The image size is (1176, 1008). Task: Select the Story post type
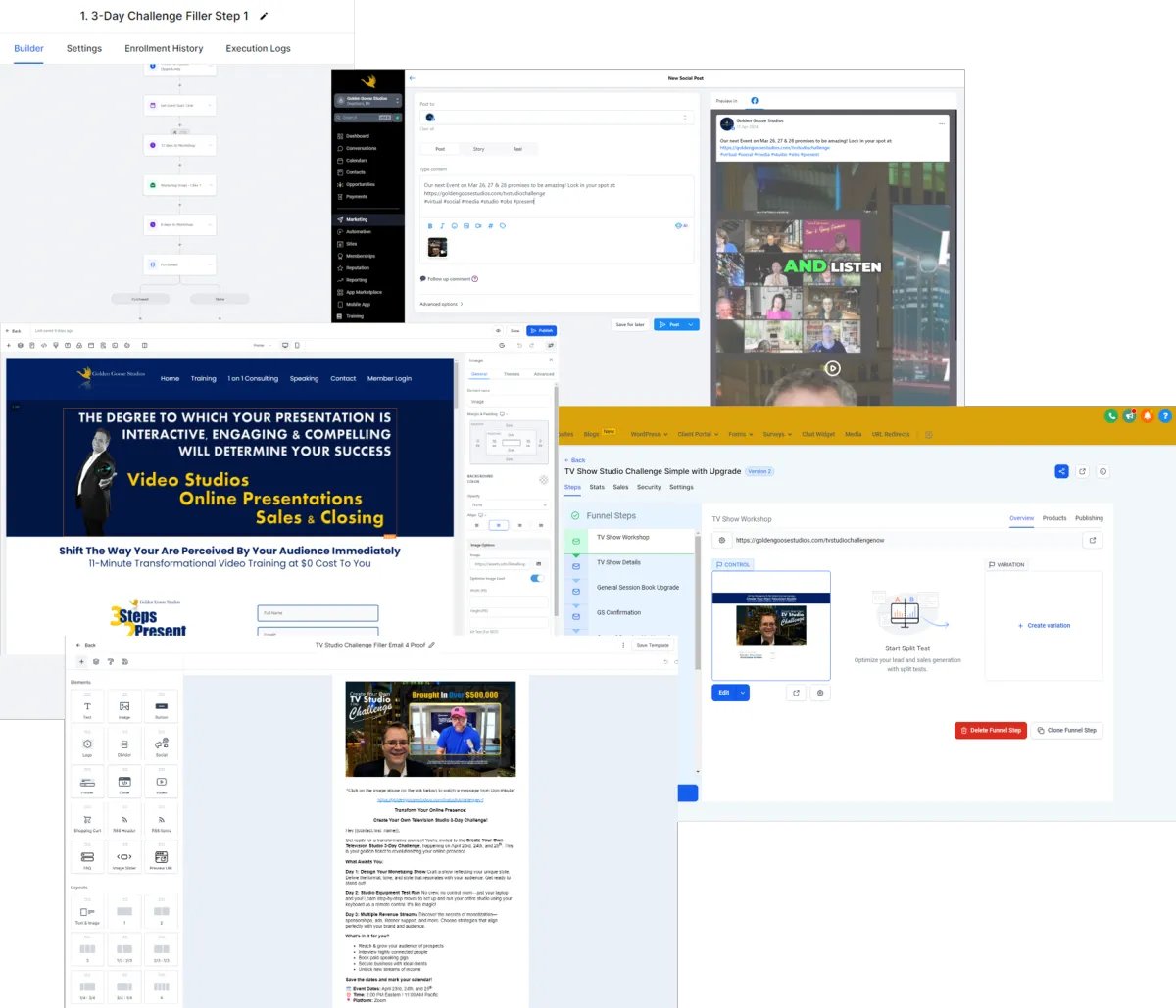[478, 149]
